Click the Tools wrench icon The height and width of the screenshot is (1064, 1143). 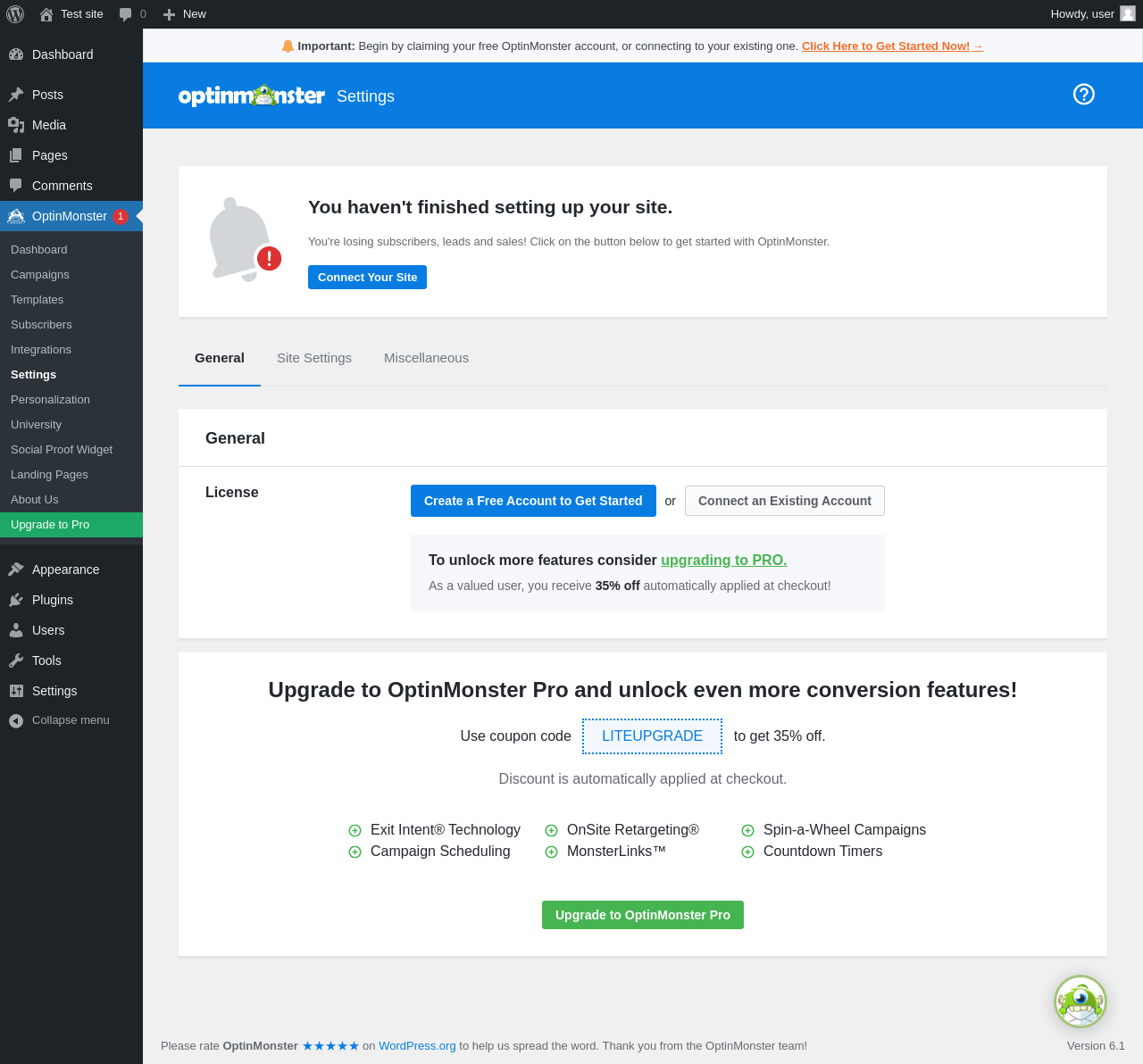16,661
